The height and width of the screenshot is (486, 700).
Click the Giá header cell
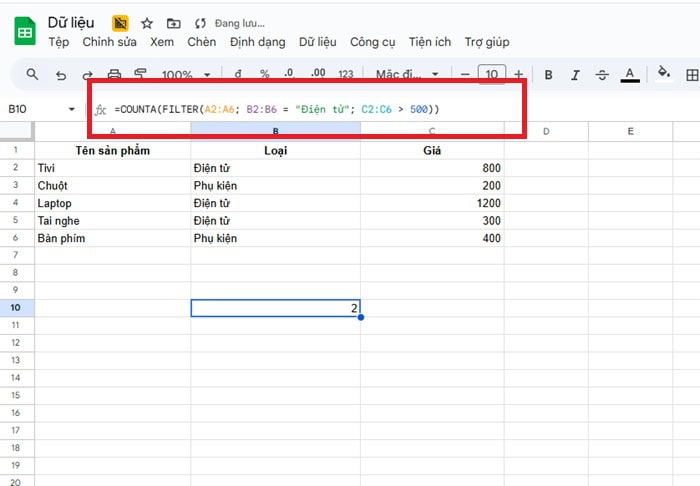[432, 150]
